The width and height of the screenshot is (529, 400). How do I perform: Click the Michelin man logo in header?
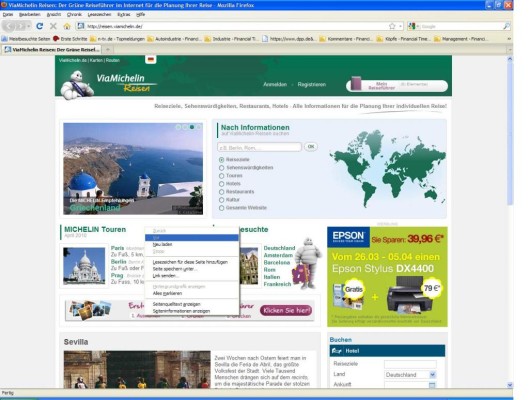[x=77, y=84]
